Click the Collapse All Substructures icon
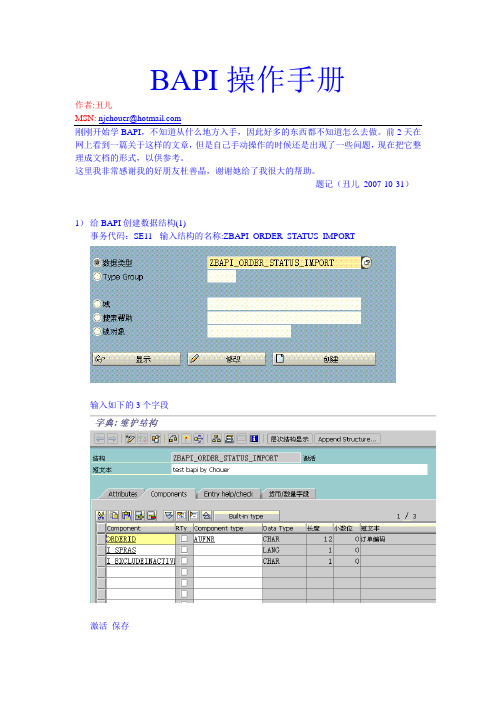Viewport: 496px width, 702px height. coord(206,516)
